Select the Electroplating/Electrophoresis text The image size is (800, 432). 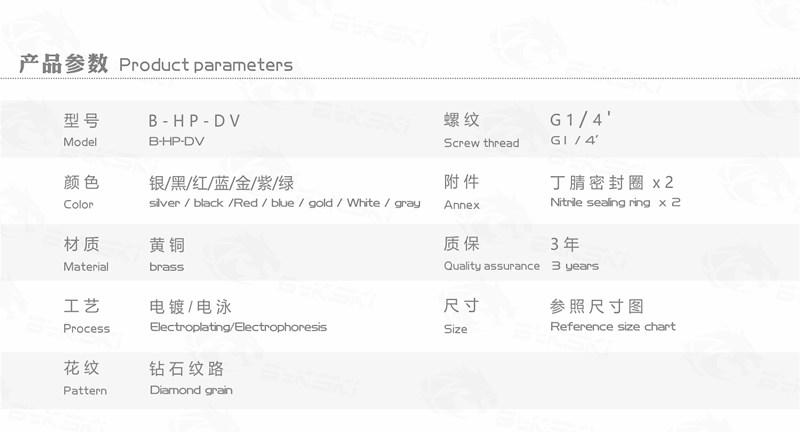[x=238, y=327]
